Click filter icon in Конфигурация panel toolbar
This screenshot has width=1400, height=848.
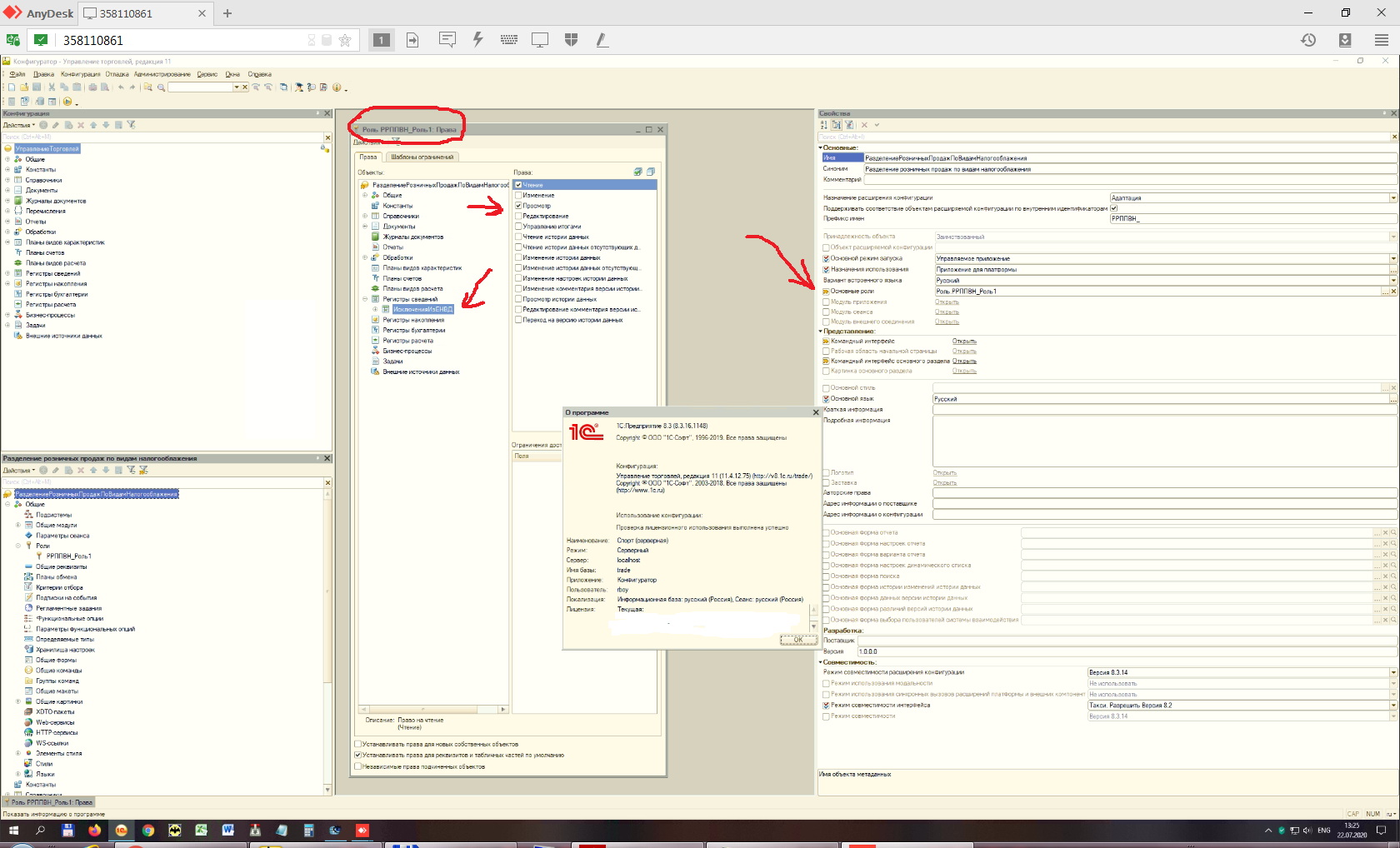point(131,125)
